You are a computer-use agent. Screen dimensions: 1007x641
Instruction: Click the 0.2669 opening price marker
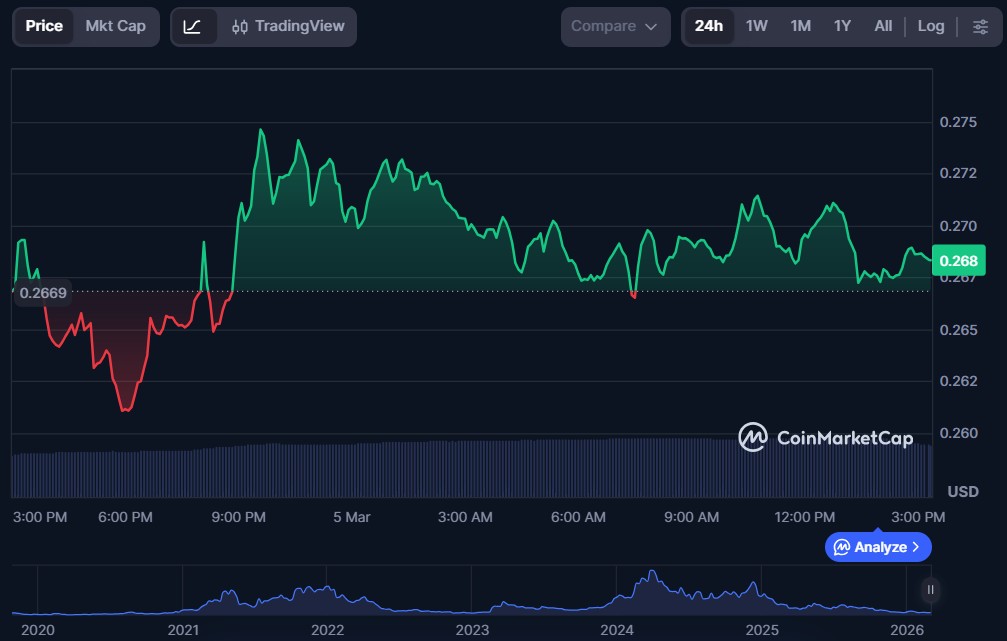[43, 292]
